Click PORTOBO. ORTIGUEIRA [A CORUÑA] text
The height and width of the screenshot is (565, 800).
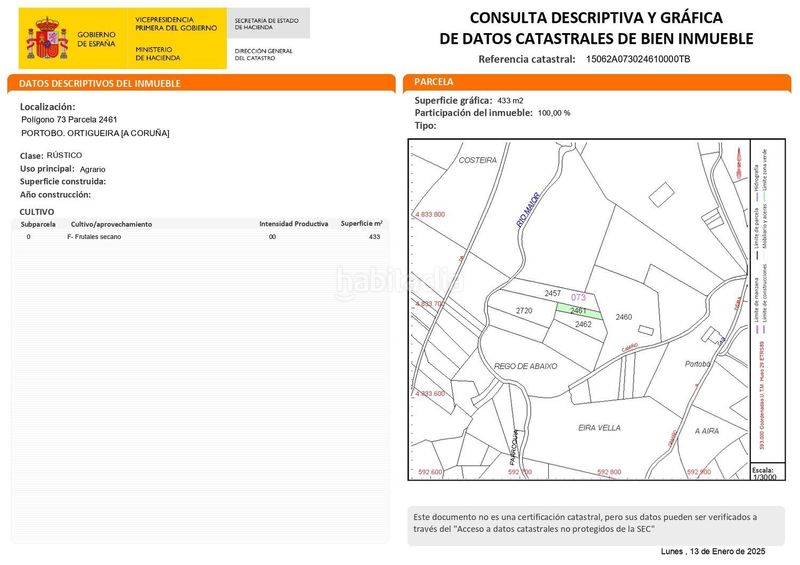95,133
